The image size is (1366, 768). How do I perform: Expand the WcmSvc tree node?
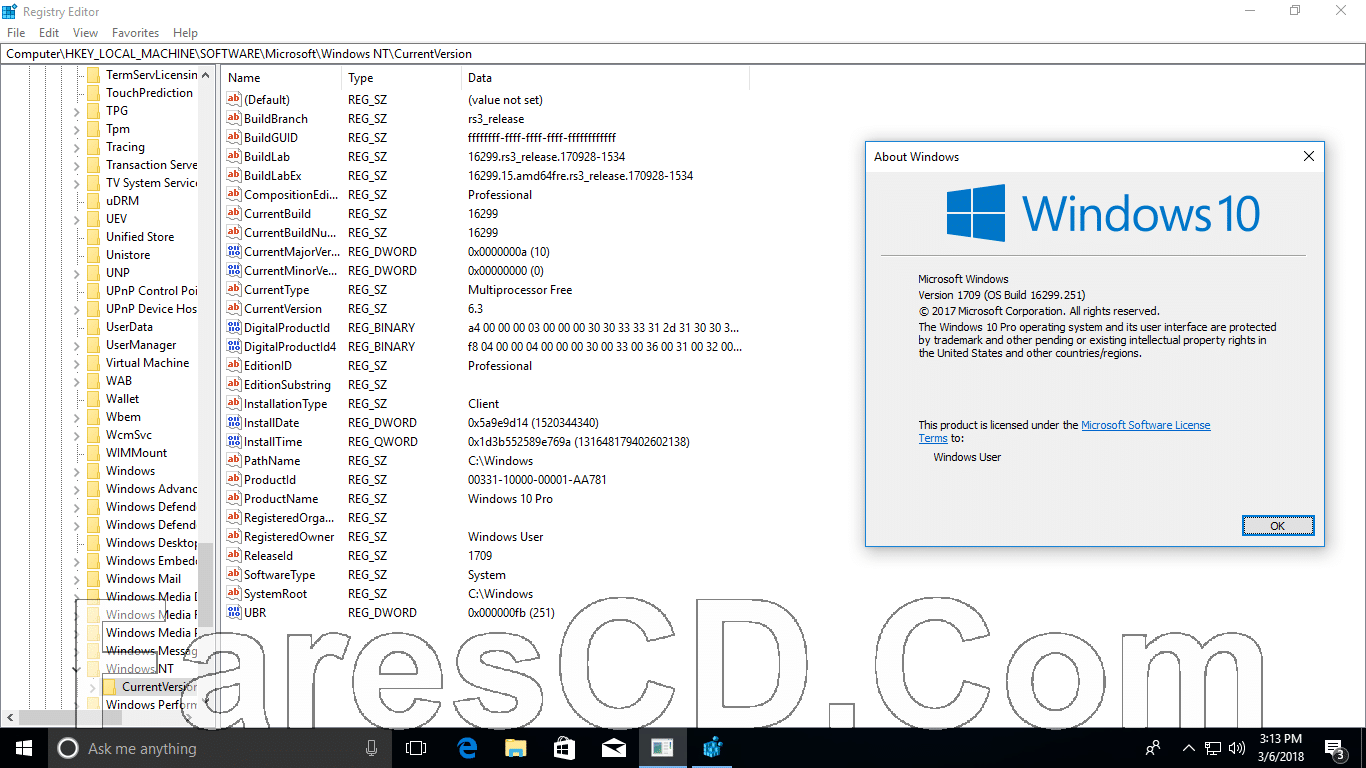(77, 435)
